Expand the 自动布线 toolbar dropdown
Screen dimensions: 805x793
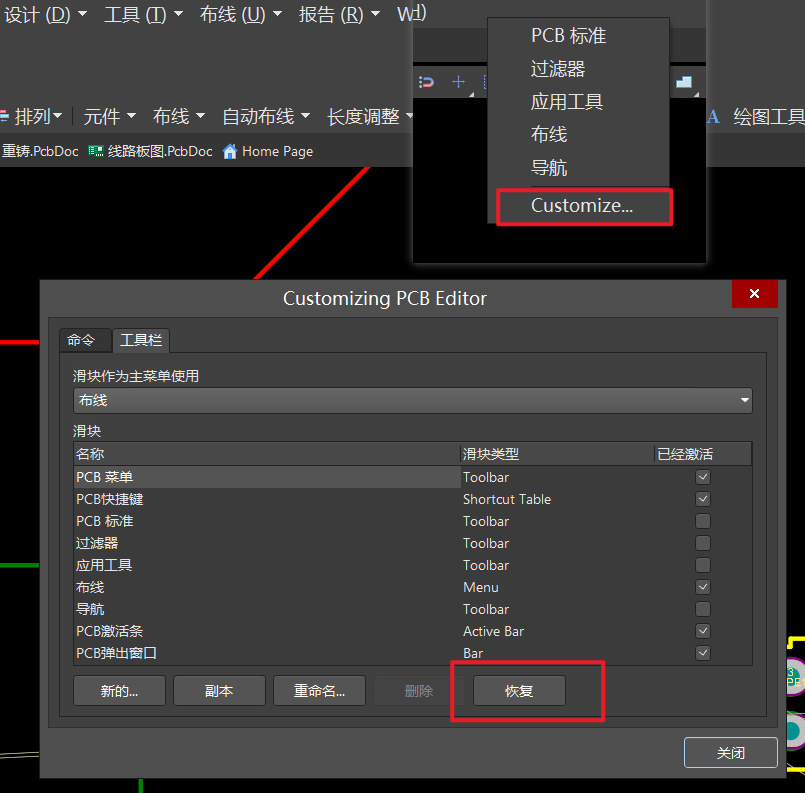click(266, 117)
